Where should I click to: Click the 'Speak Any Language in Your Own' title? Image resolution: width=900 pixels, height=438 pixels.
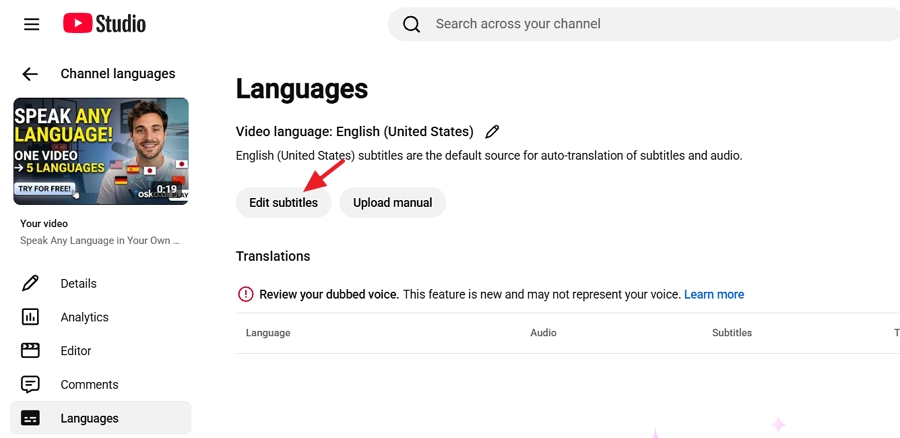point(100,241)
